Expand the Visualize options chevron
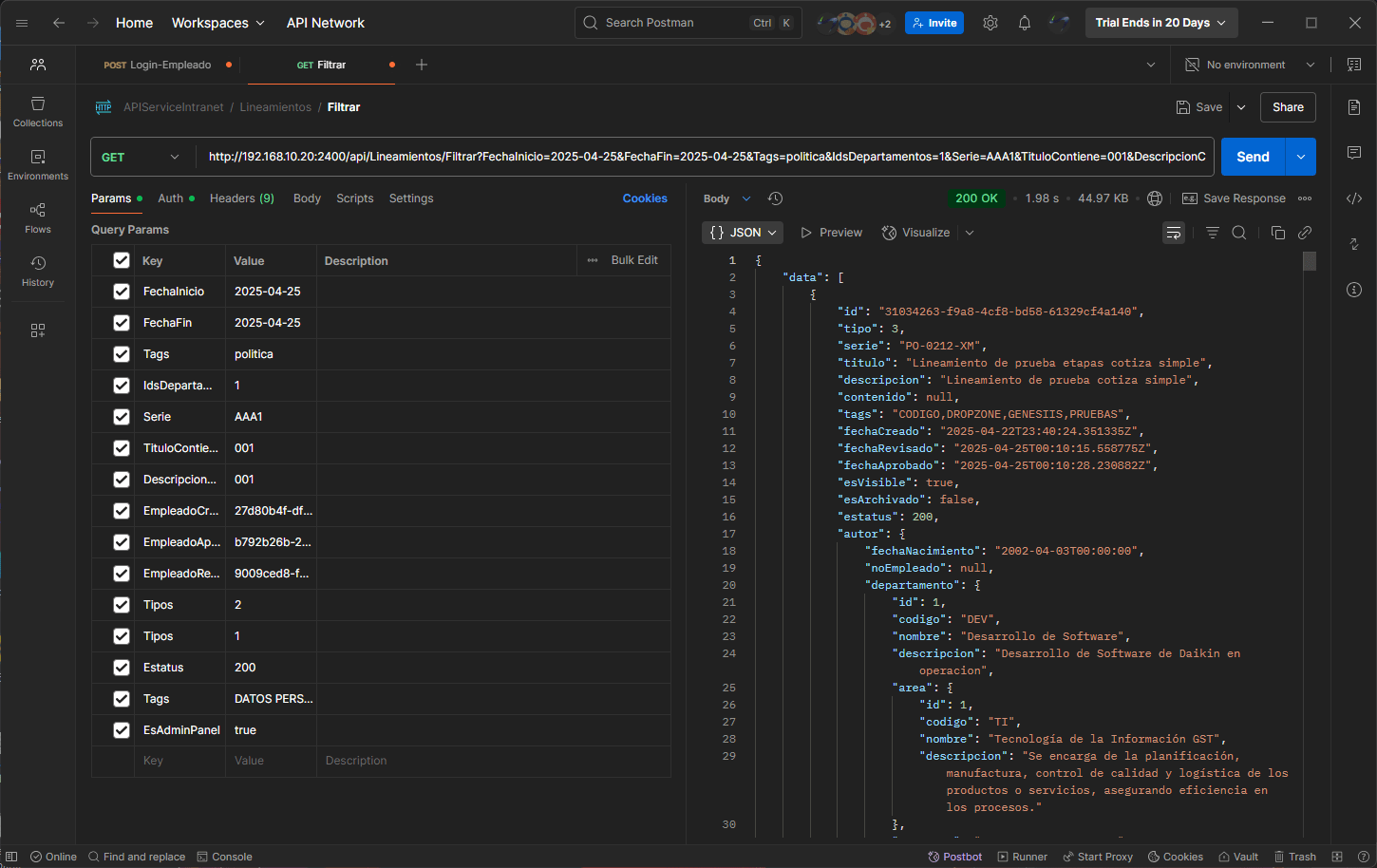 (x=970, y=233)
